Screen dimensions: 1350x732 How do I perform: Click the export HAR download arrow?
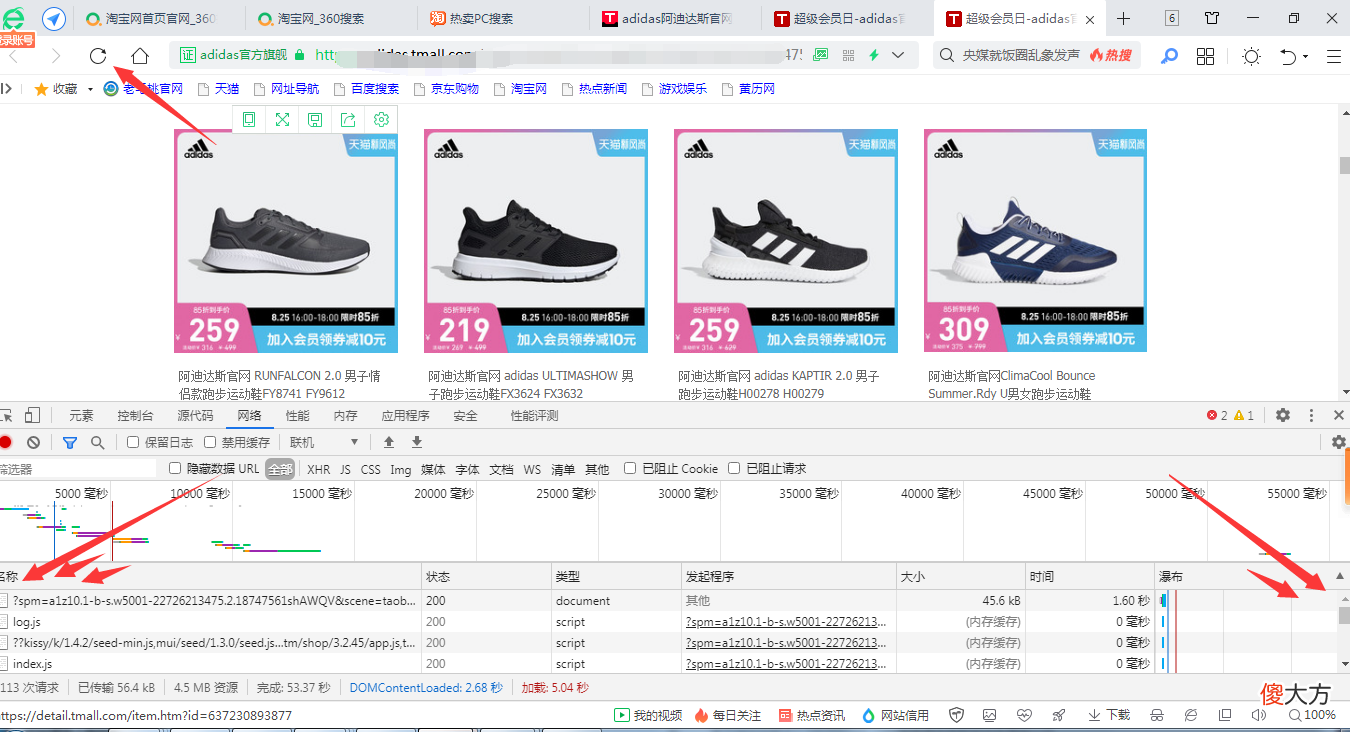click(x=417, y=442)
